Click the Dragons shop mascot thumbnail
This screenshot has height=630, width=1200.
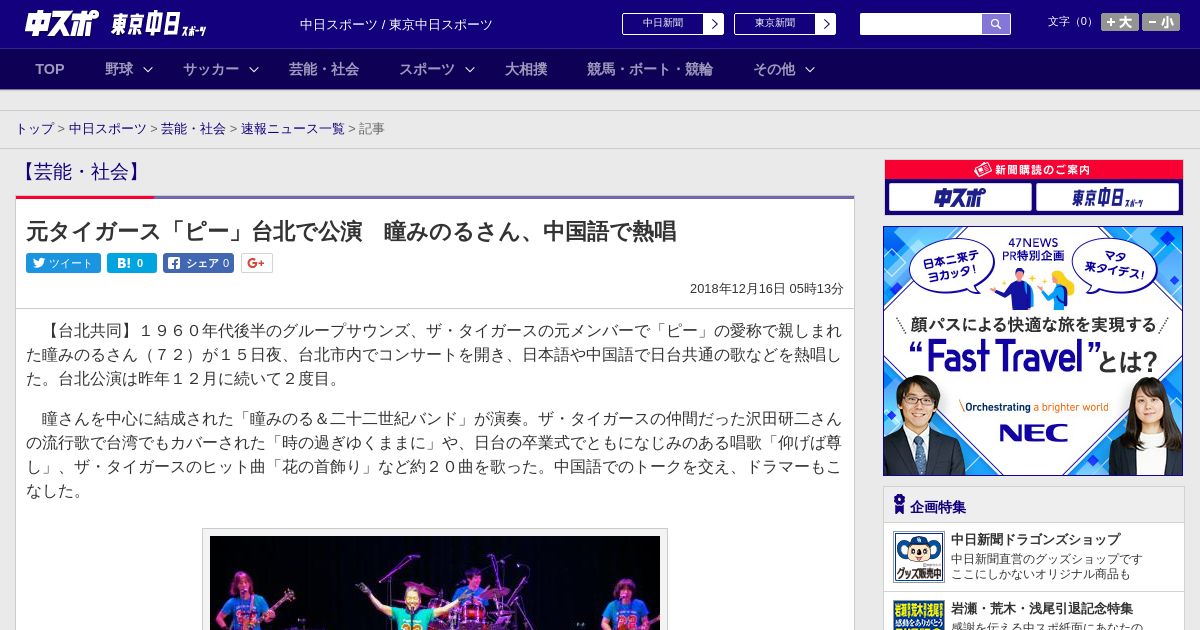click(918, 557)
